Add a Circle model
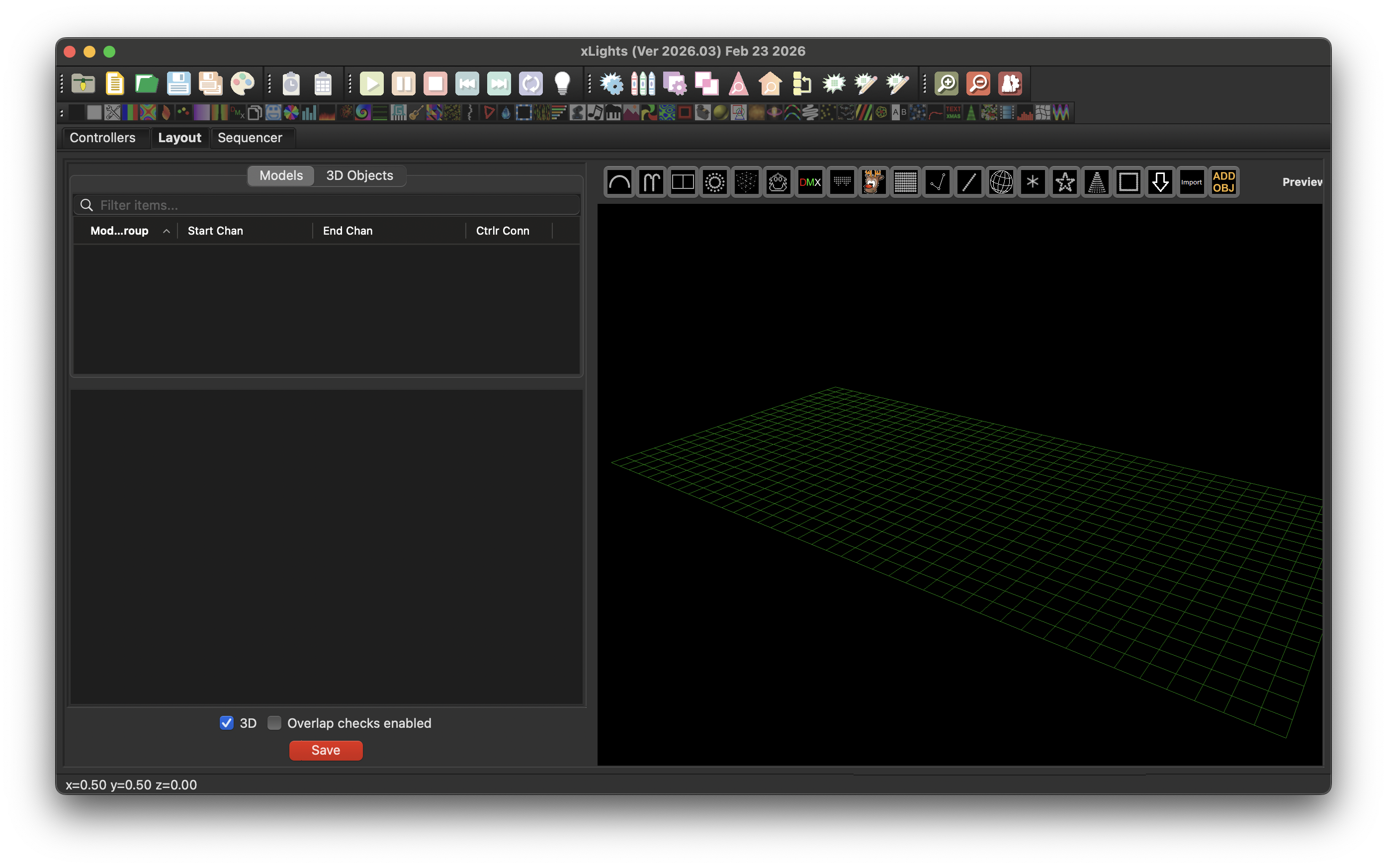1387x868 pixels. point(715,182)
